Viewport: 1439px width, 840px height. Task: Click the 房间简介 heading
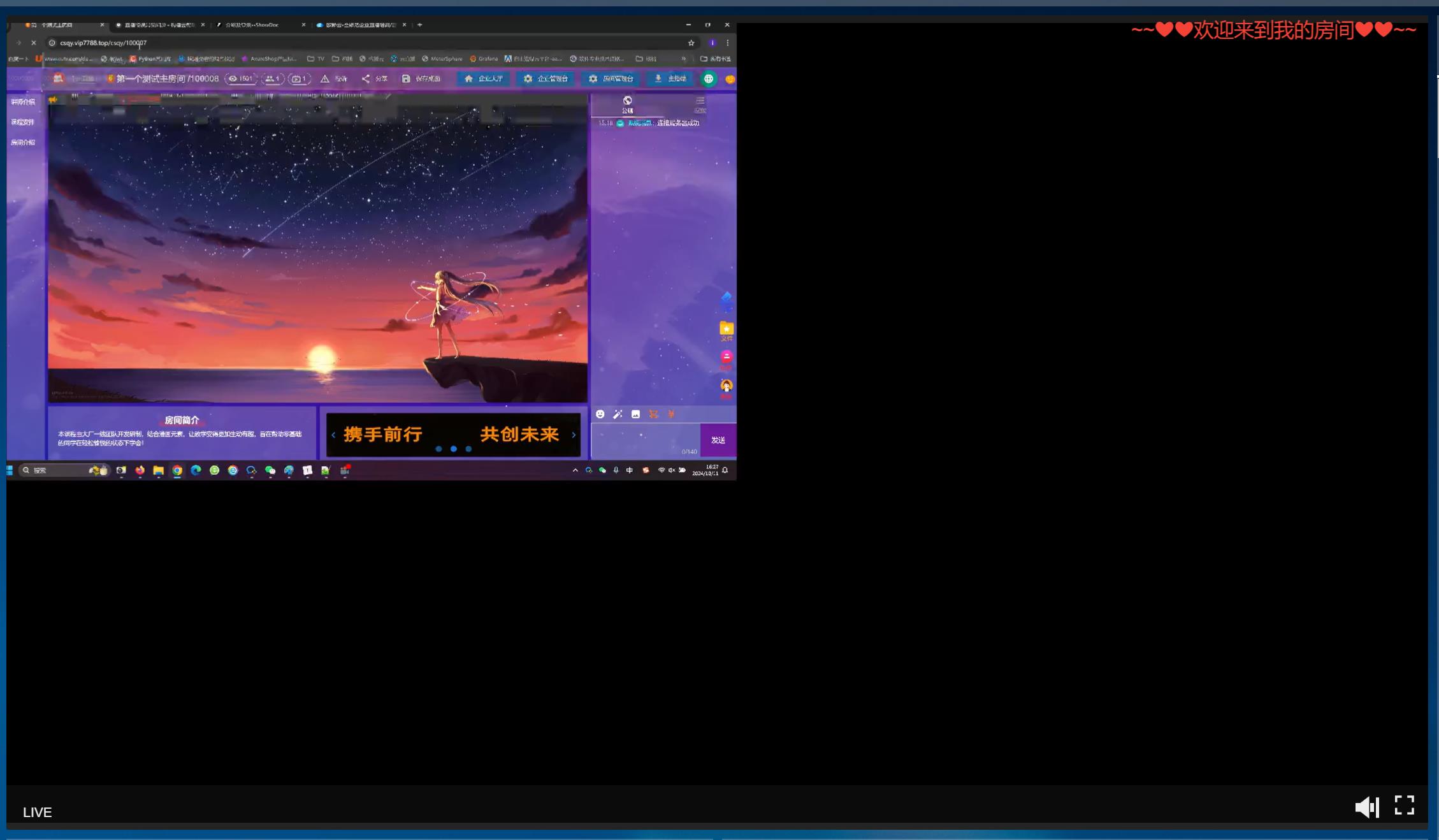(182, 421)
